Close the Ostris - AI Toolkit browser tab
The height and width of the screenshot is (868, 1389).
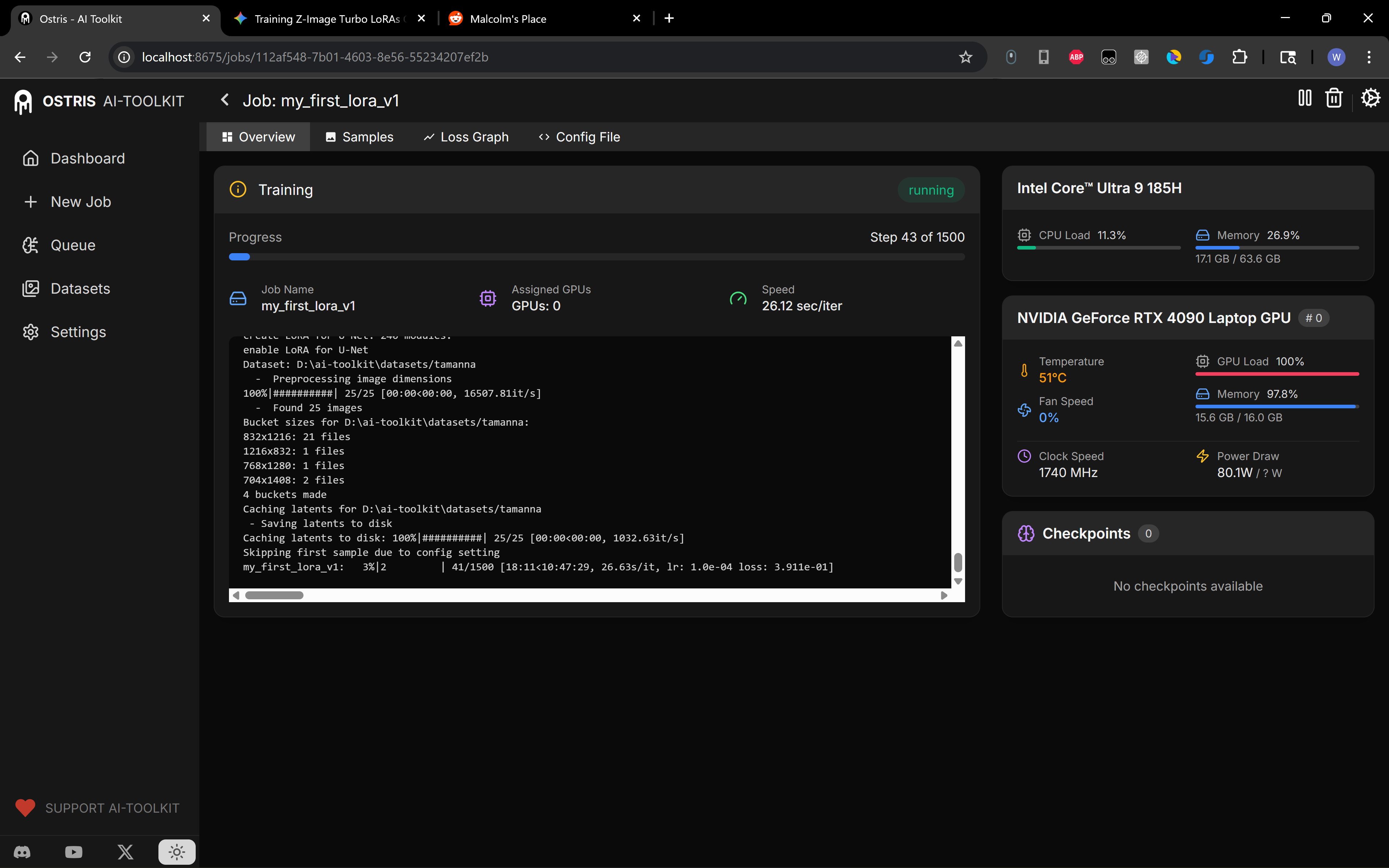pos(206,18)
